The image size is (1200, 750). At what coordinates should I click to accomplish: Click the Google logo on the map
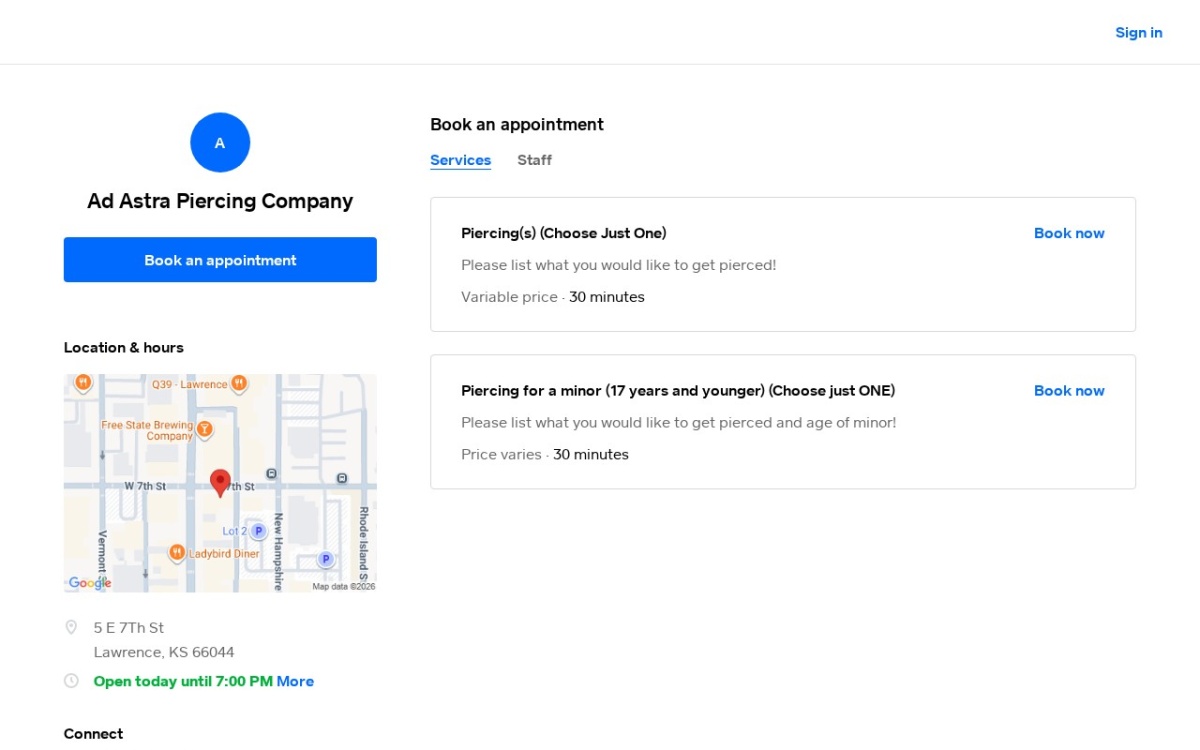point(90,583)
